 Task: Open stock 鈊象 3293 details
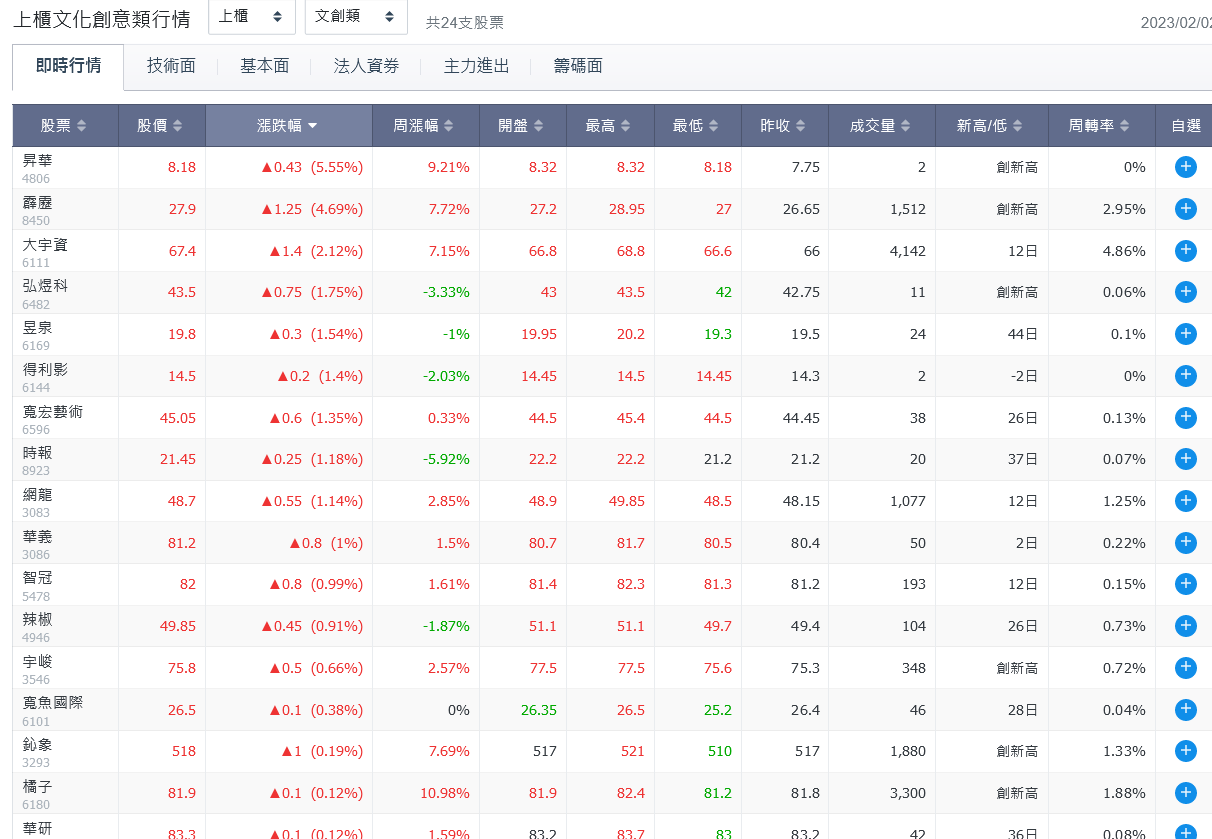pyautogui.click(x=37, y=753)
